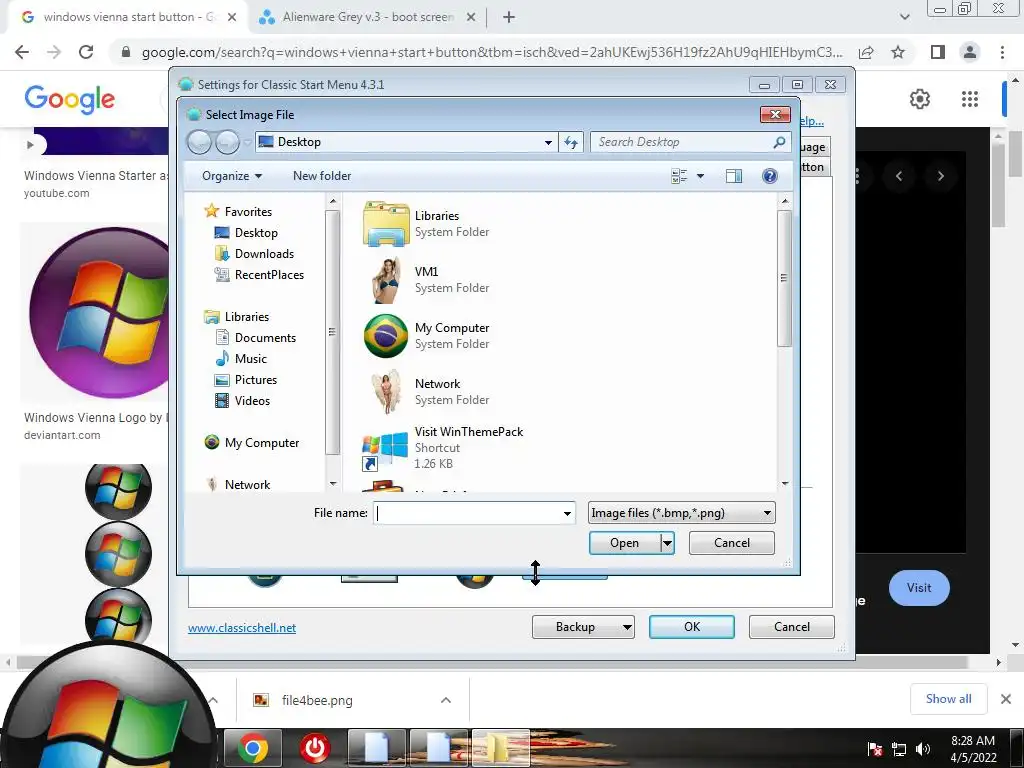Viewport: 1024px width, 768px height.
Task: Click the next image arrow in Google preview
Action: coord(940,176)
